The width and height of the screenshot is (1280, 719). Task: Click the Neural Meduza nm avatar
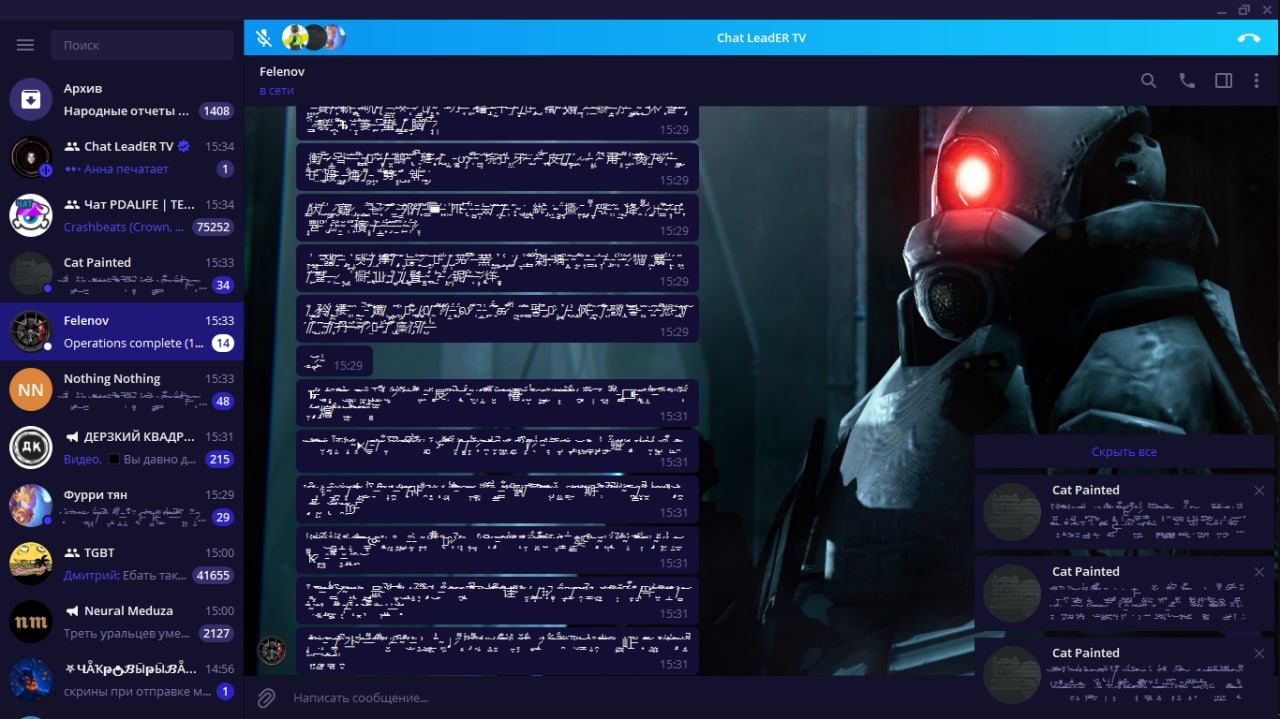click(31, 621)
